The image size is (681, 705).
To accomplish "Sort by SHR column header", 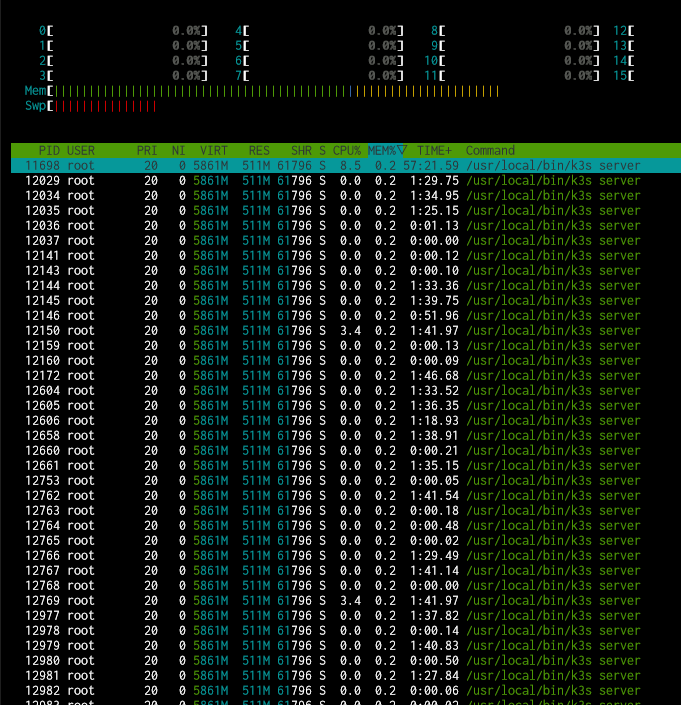I will click(301, 151).
